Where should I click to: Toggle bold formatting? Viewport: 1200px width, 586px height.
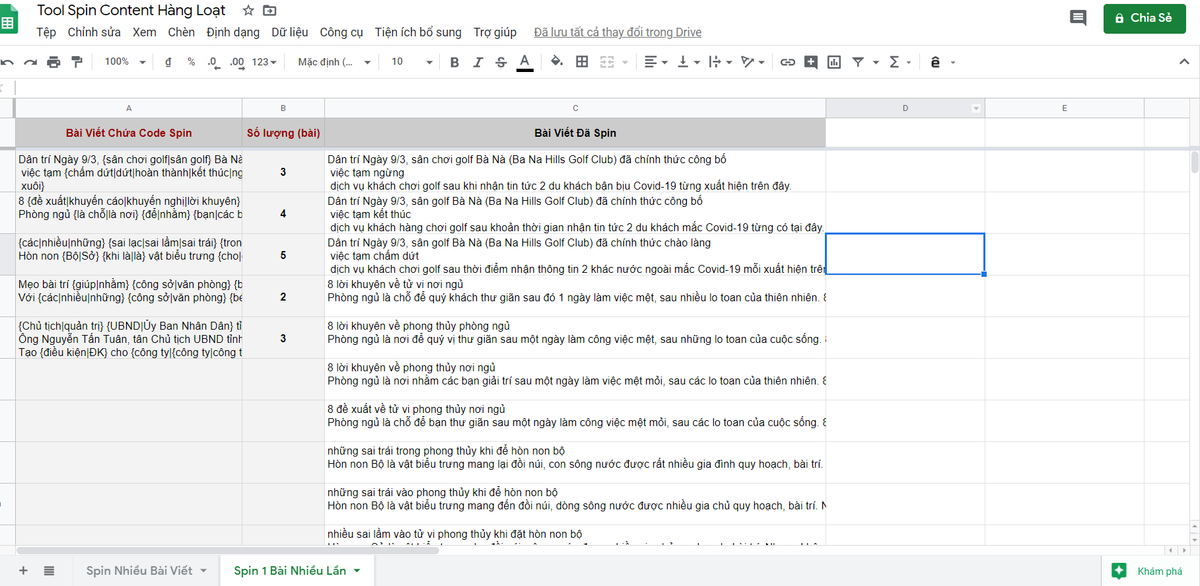(454, 62)
